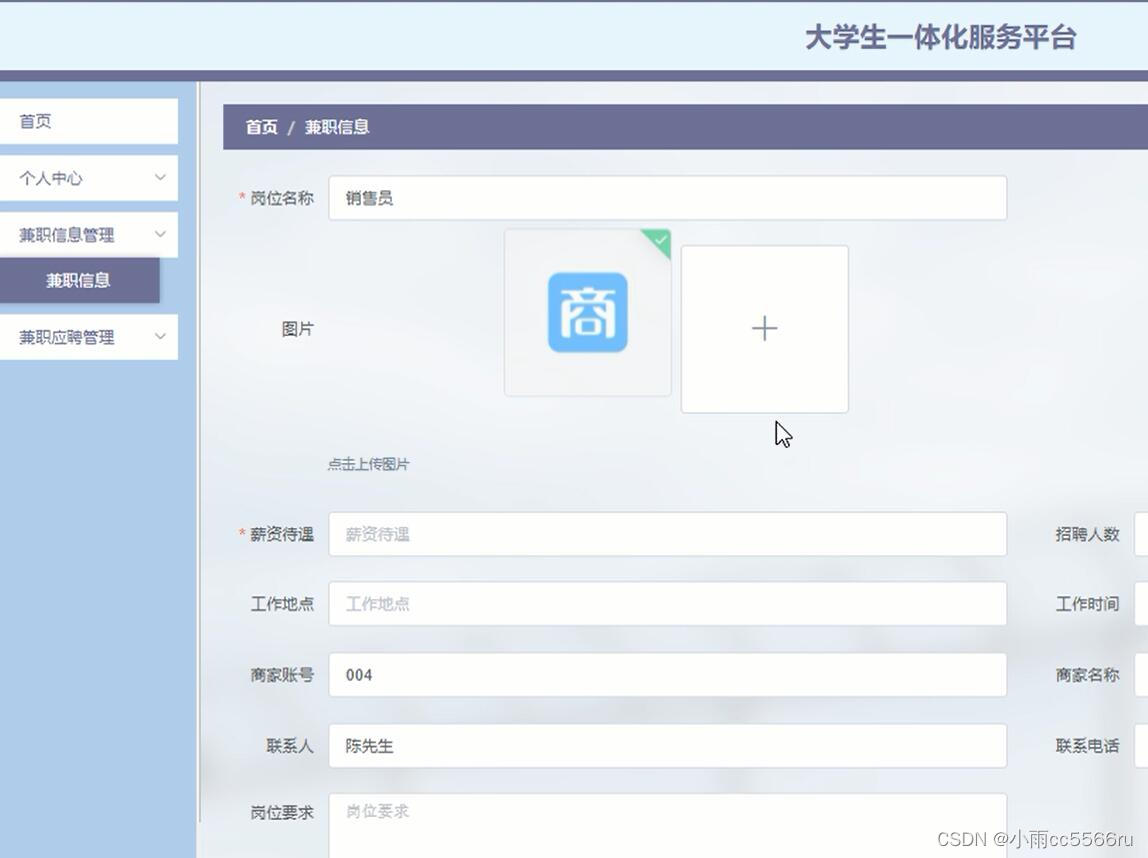
Task: Click the 薪资待遇 input field
Action: pyautogui.click(x=668, y=534)
